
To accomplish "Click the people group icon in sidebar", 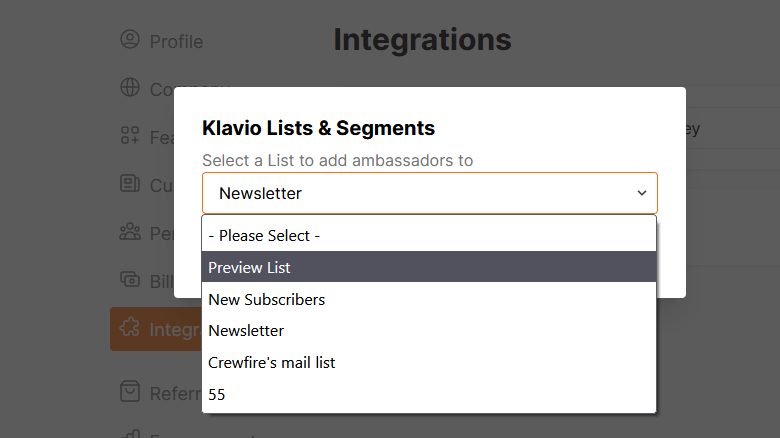I will coord(130,232).
